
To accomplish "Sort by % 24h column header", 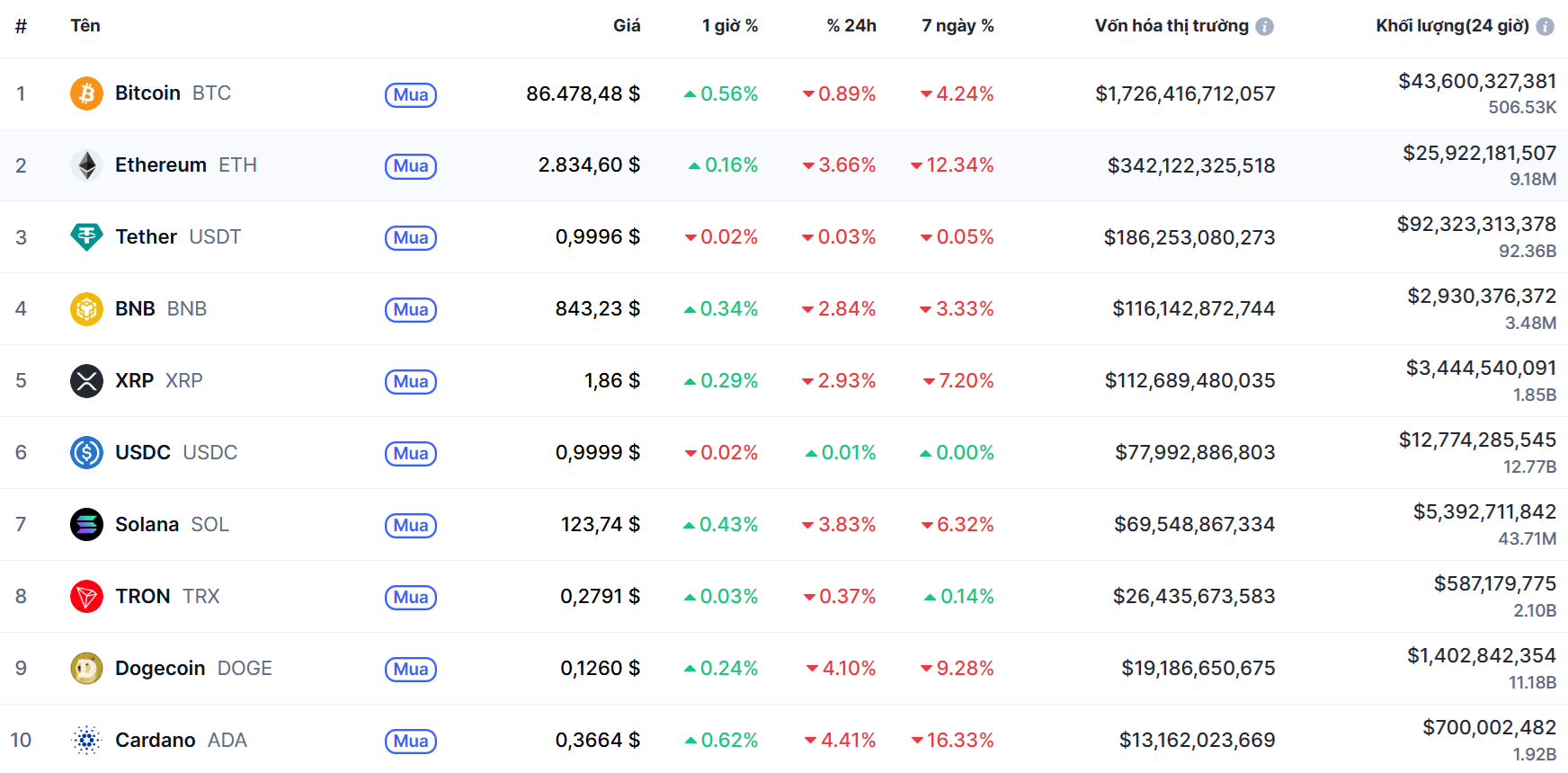I will pyautogui.click(x=851, y=25).
